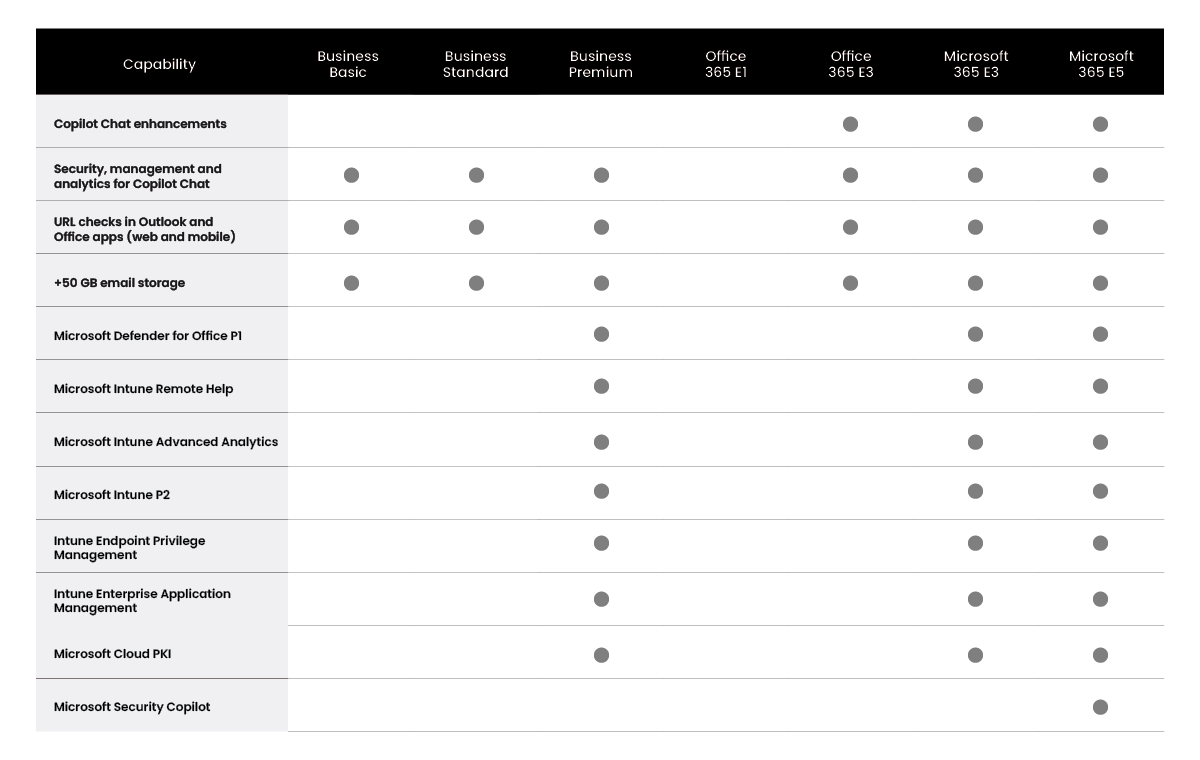Screen dimensions: 1200x760
Task: Select the +50 GB email storage dot for Business Basic
Action: [351, 283]
